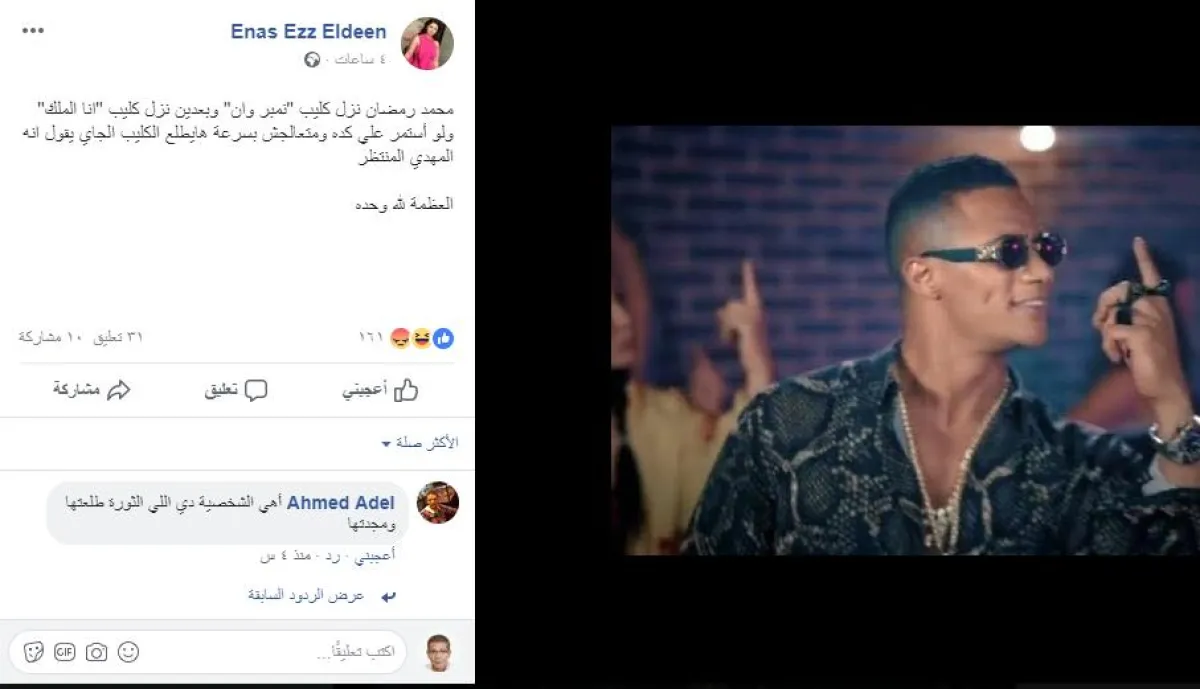Click the thumbs-up like icon under post
Screen dimensions: 1200x689
[x=406, y=391]
